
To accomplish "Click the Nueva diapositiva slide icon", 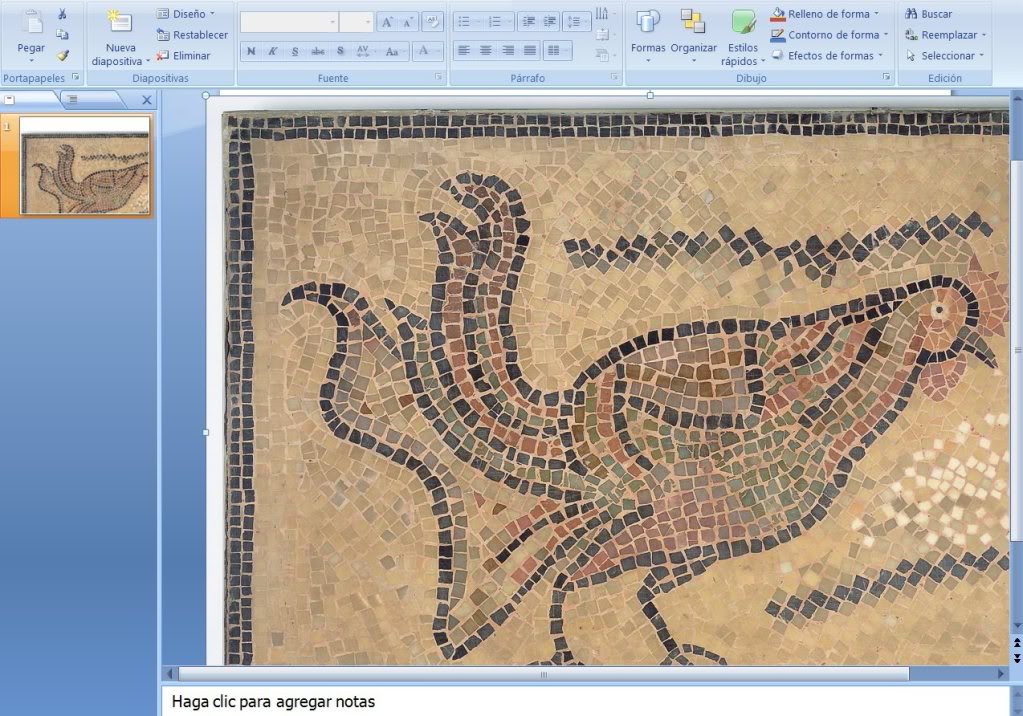I will tap(120, 22).
